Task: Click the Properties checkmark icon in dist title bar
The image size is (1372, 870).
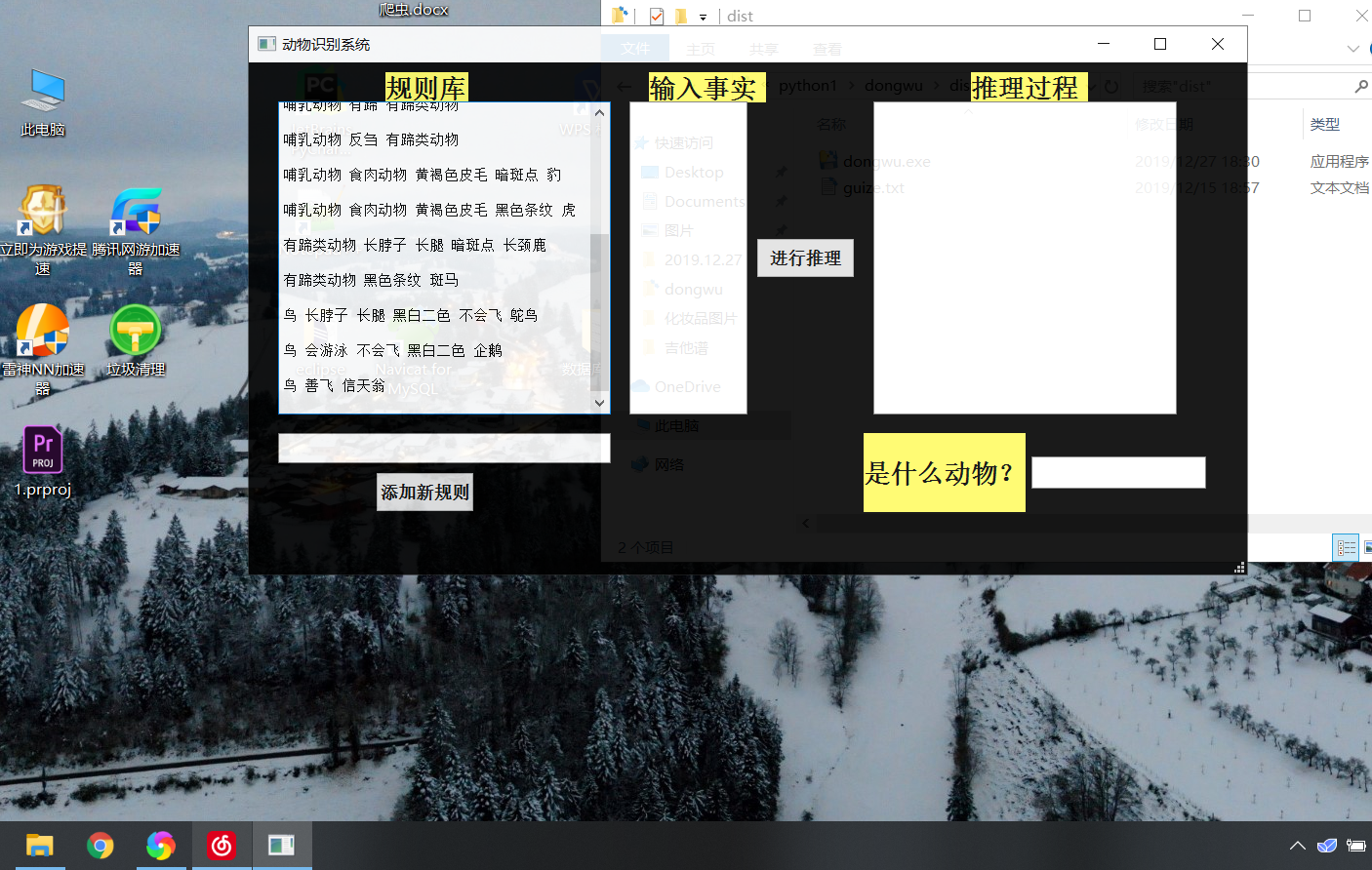Action: click(x=657, y=16)
